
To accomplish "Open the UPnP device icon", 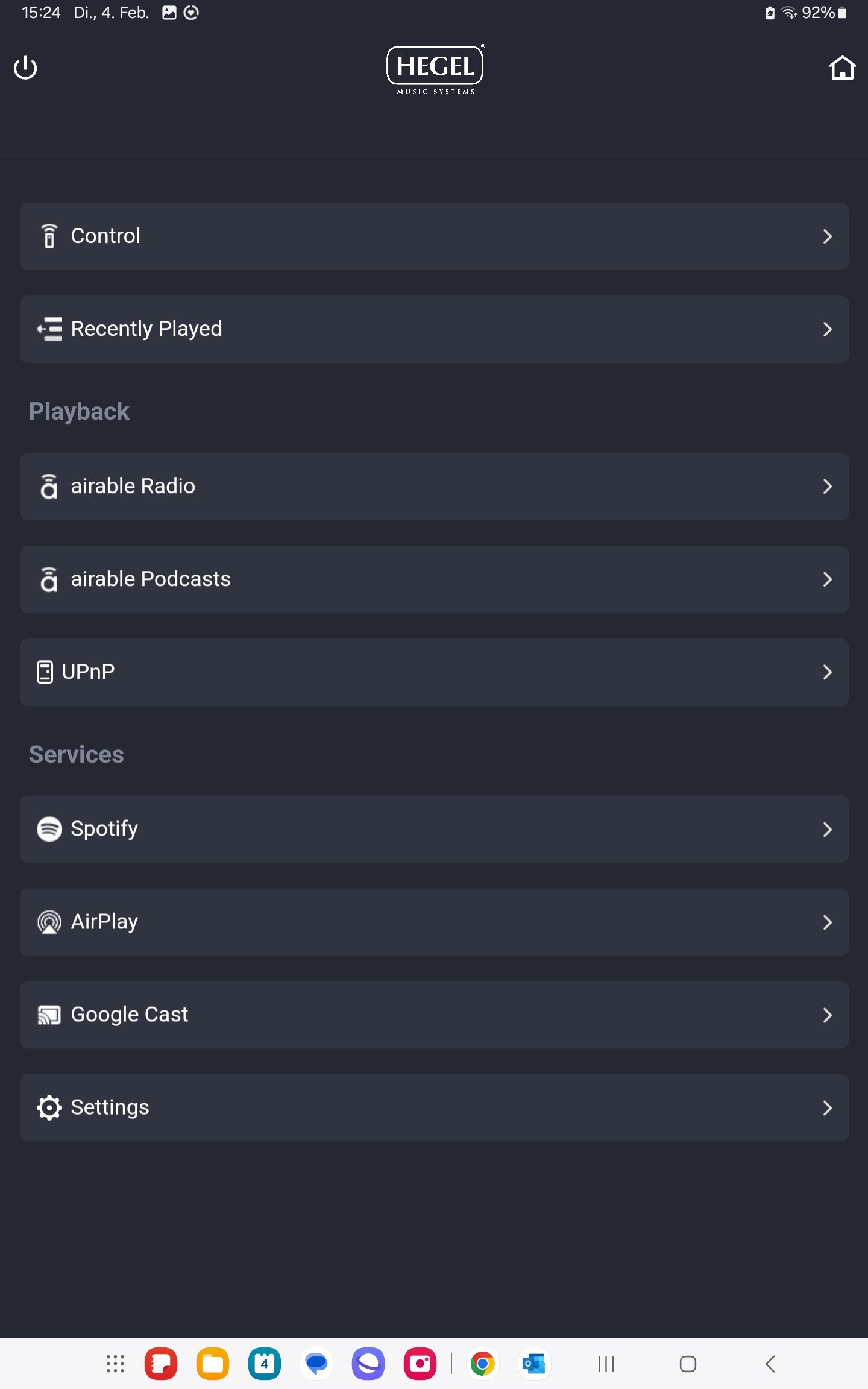I will (45, 672).
